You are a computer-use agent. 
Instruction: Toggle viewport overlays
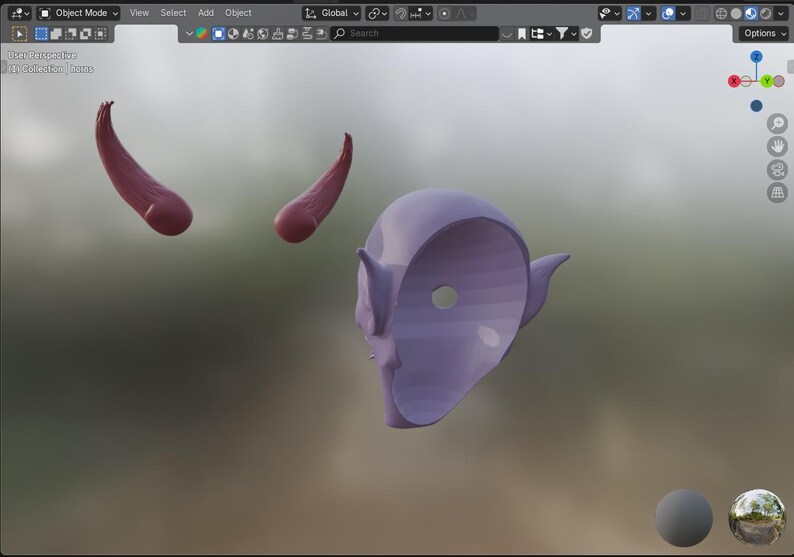[668, 13]
